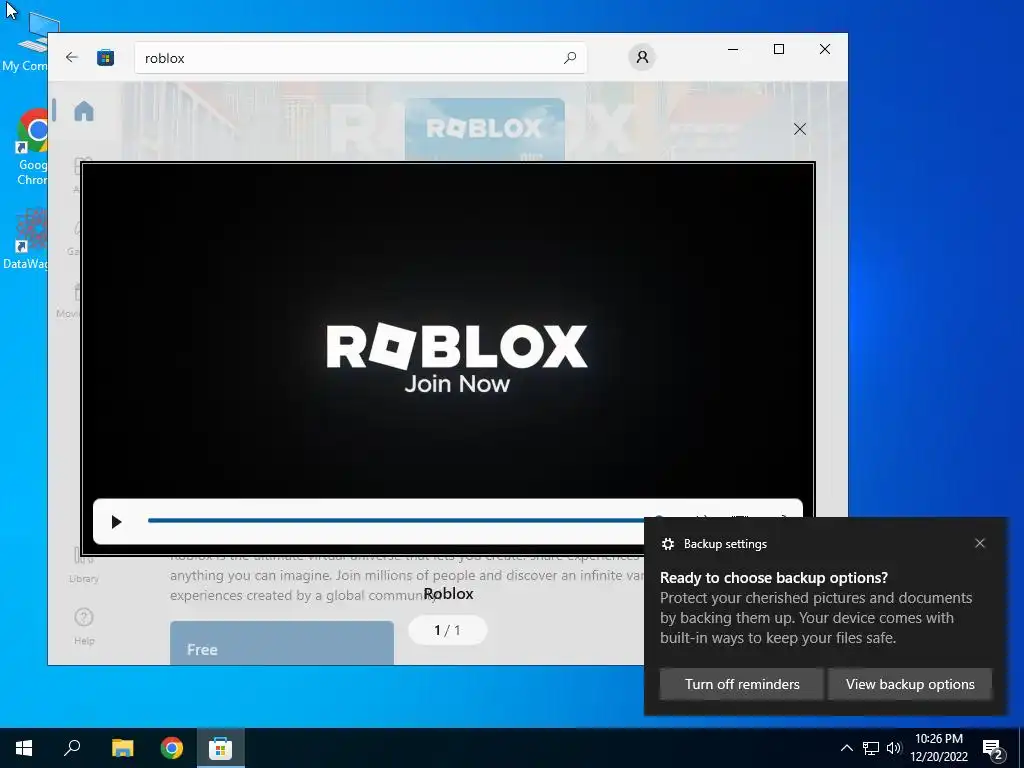The image size is (1024, 768).
Task: Click Turn off reminders button
Action: pyautogui.click(x=742, y=684)
